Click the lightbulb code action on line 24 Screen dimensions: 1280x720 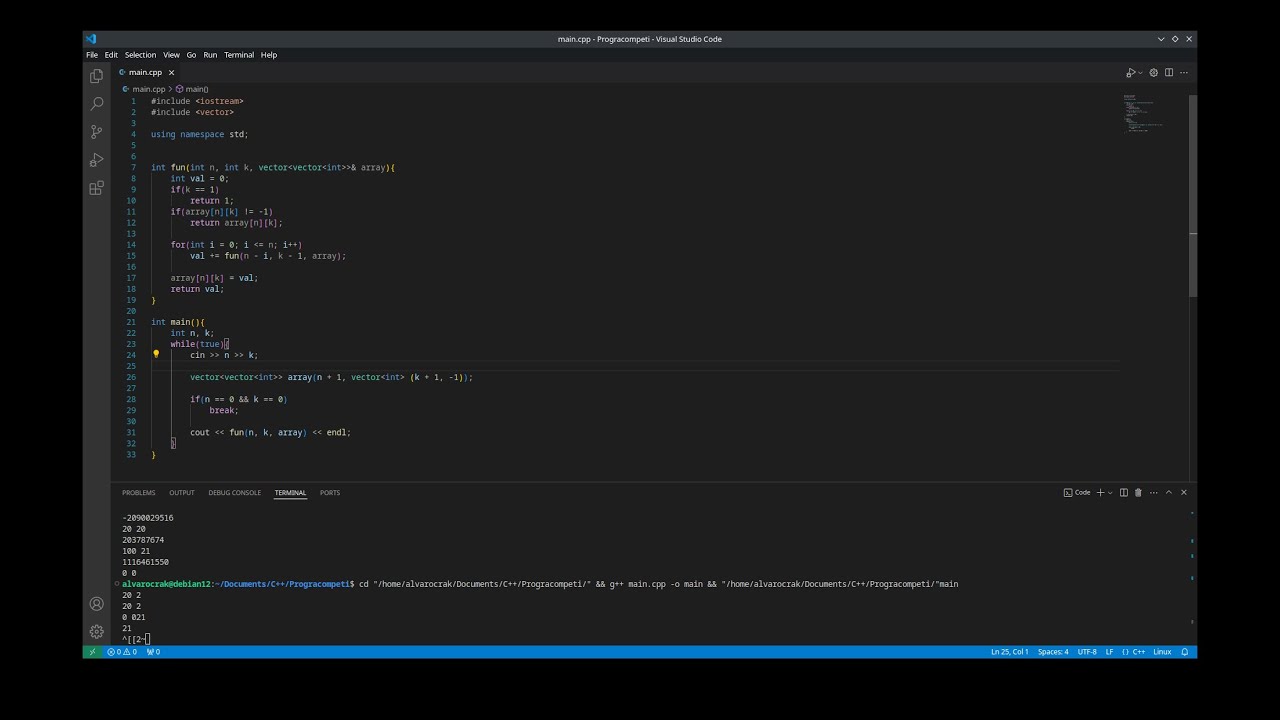click(x=156, y=354)
